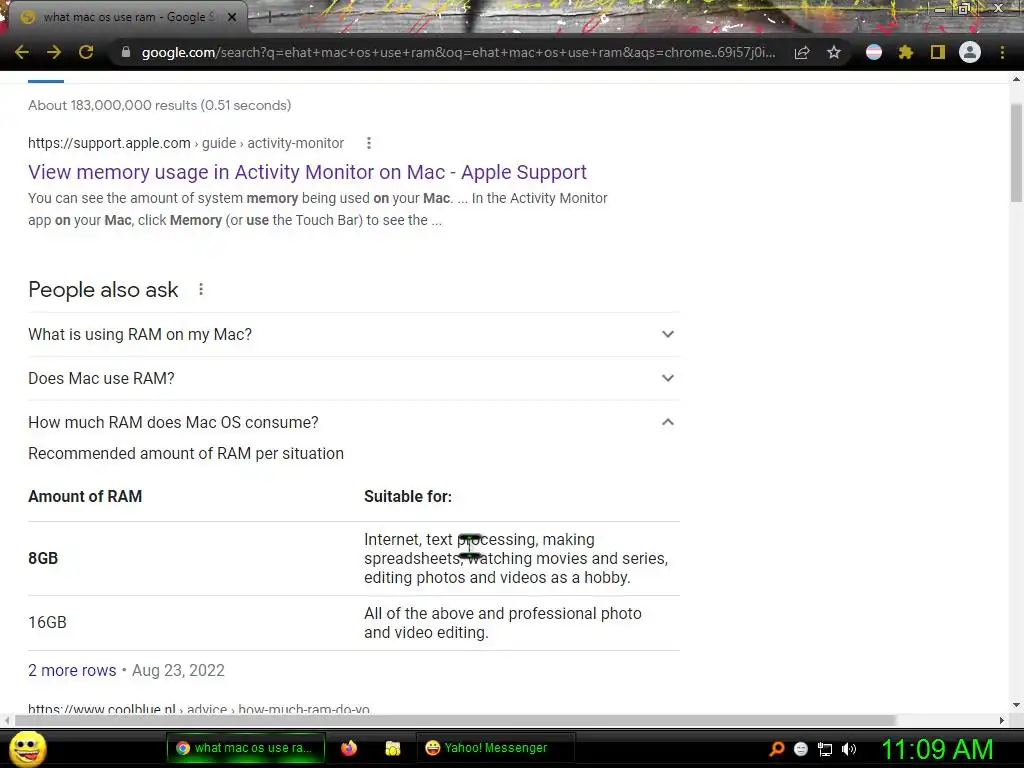Click the horizontal scrollbar thumb
The image size is (1024, 768).
pos(455,720)
